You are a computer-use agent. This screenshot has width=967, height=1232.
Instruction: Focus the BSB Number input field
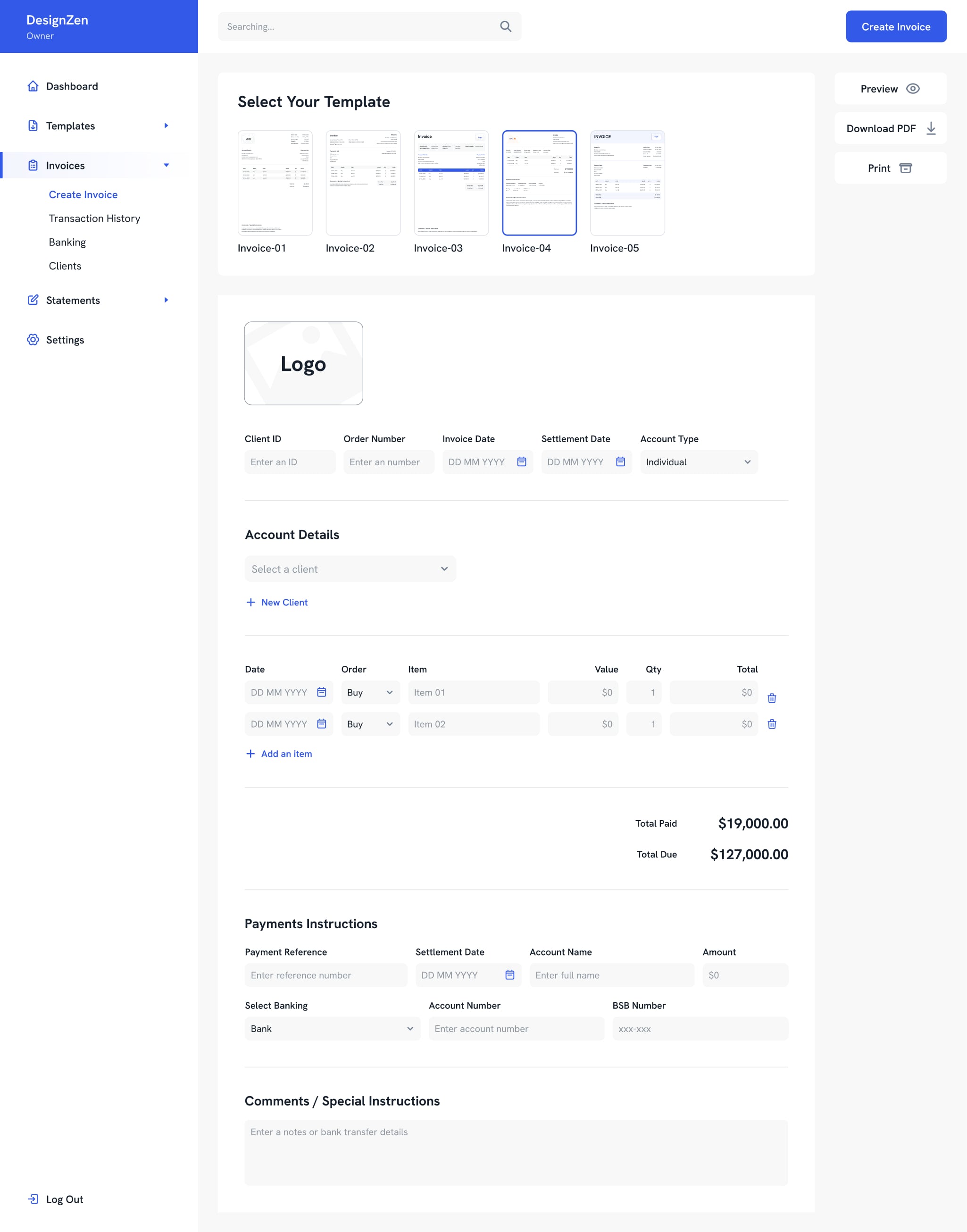pyautogui.click(x=700, y=1029)
